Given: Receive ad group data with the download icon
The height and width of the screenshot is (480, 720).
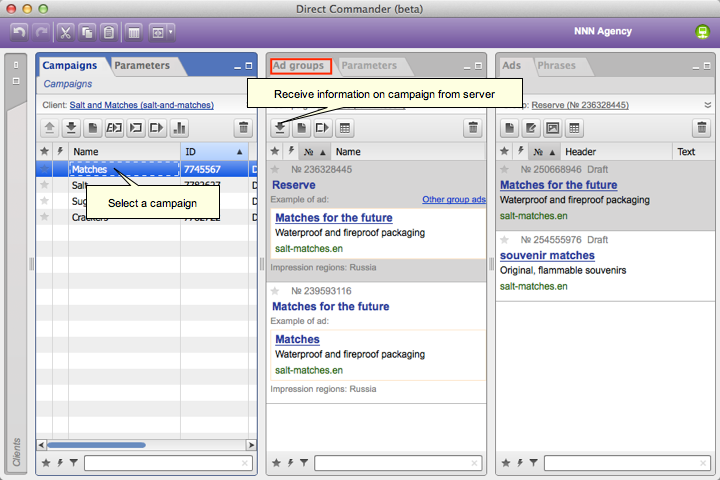Looking at the screenshot, I should tap(280, 128).
